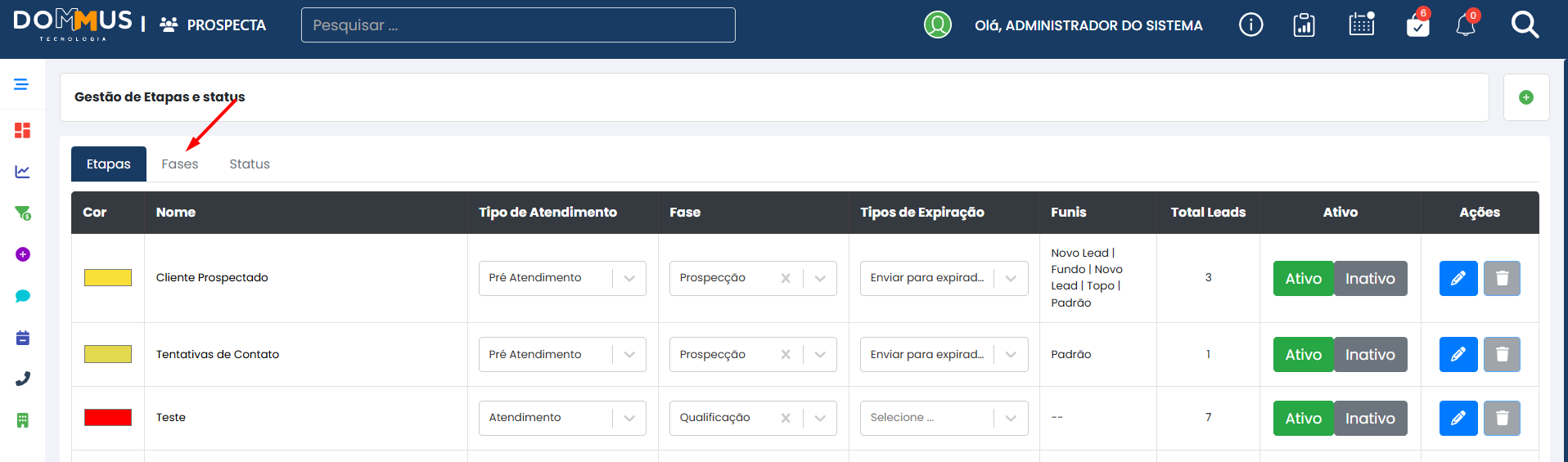Click the purple plus circle sidebar icon

(x=23, y=254)
